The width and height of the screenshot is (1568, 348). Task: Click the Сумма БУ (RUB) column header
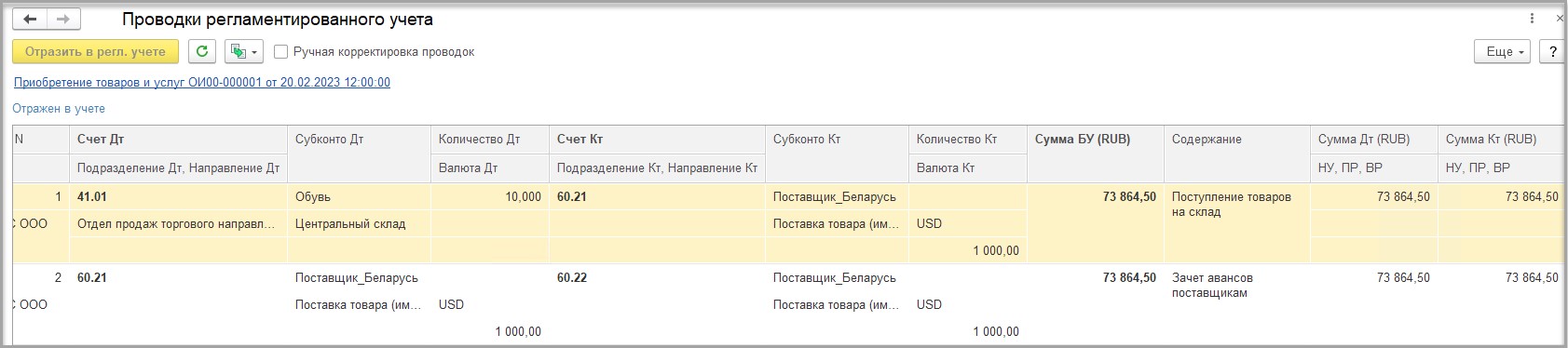[x=1083, y=140]
